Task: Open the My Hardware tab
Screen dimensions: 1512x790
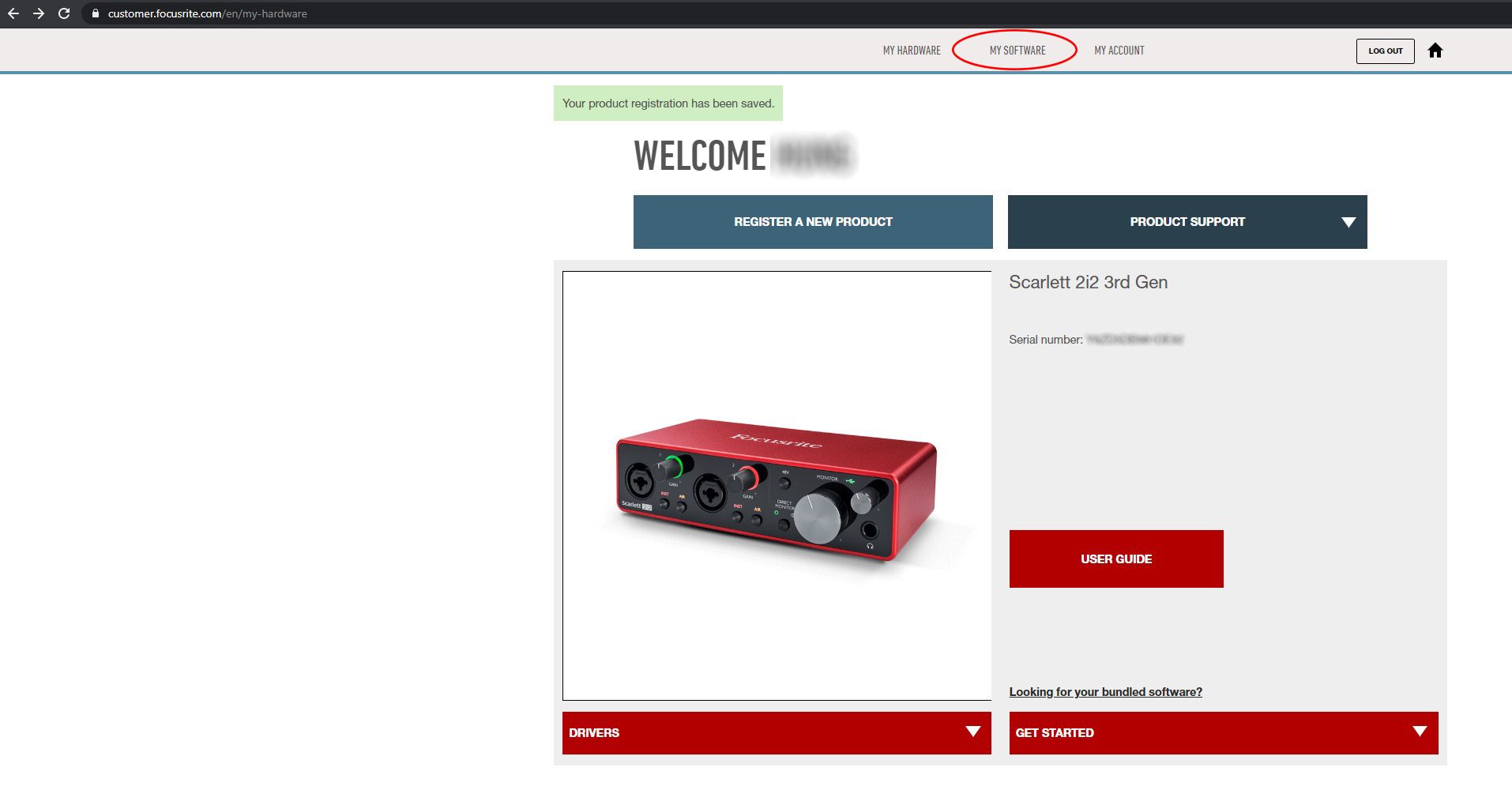Action: point(912,51)
